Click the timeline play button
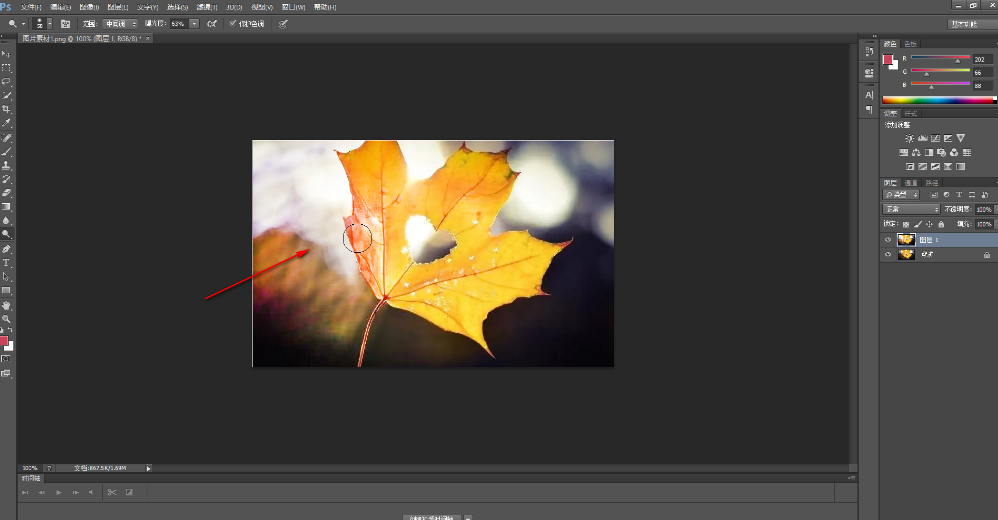Viewport: 998px width, 520px height. click(59, 492)
